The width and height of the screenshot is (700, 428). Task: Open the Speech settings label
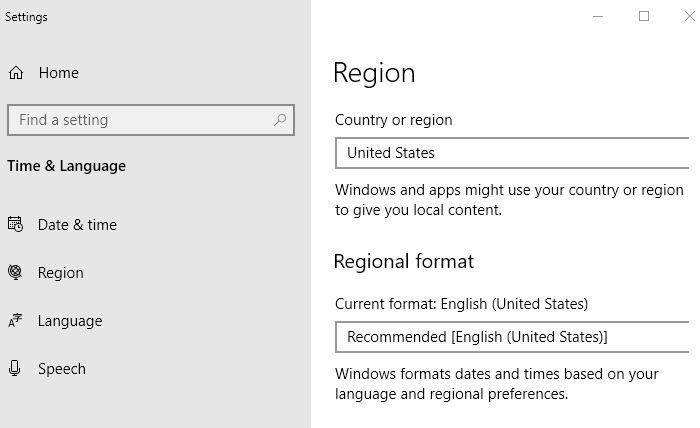click(62, 369)
